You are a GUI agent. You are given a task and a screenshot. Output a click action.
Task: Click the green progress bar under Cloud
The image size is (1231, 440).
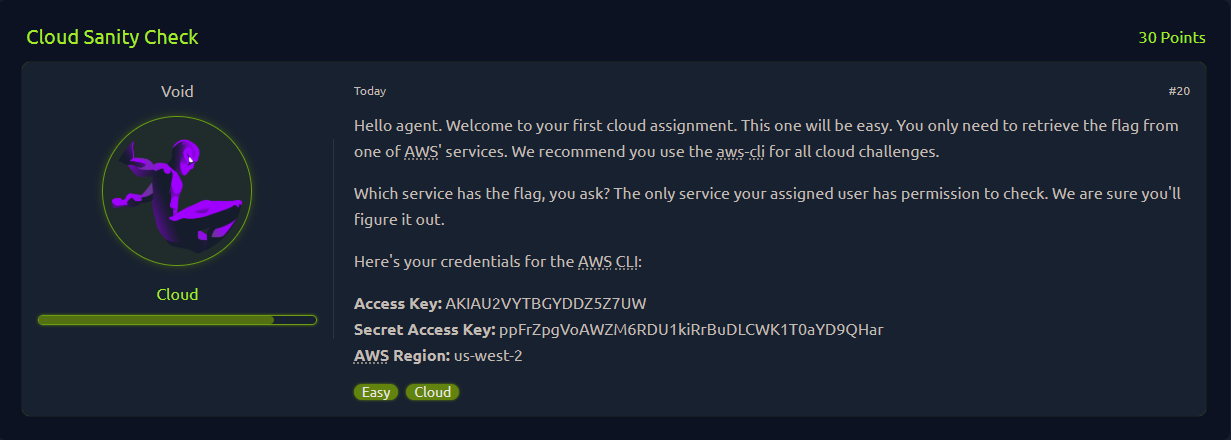177,320
